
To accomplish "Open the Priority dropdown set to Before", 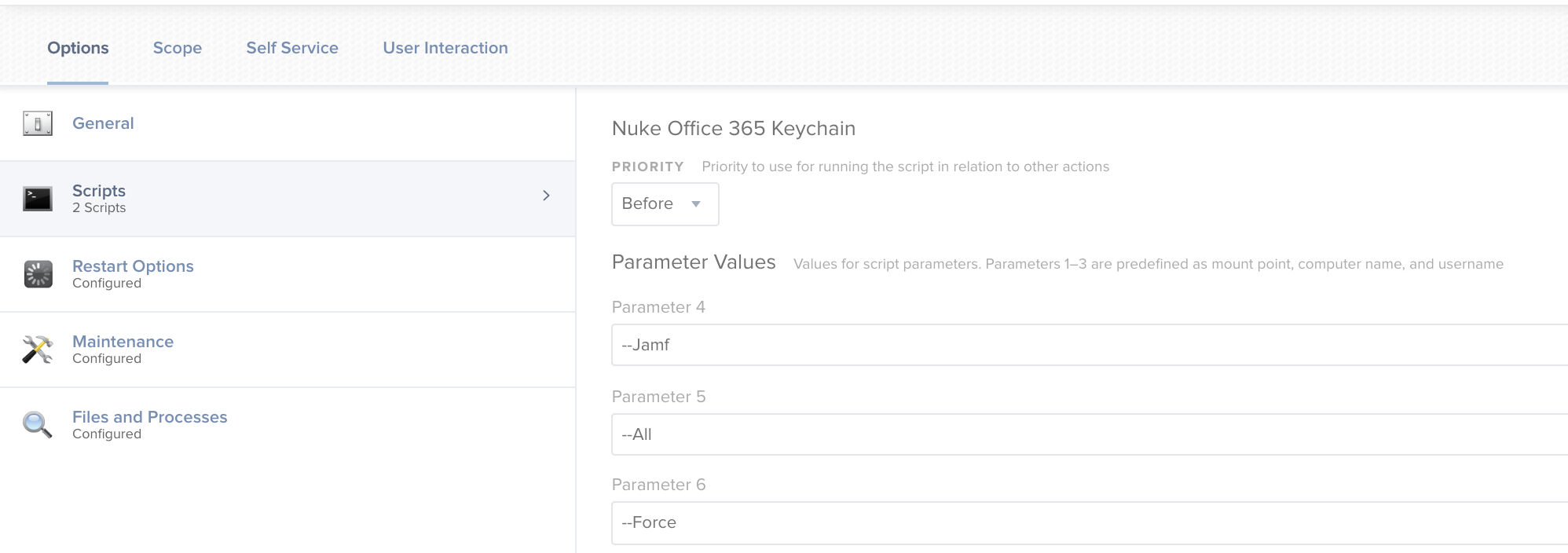I will pos(665,204).
